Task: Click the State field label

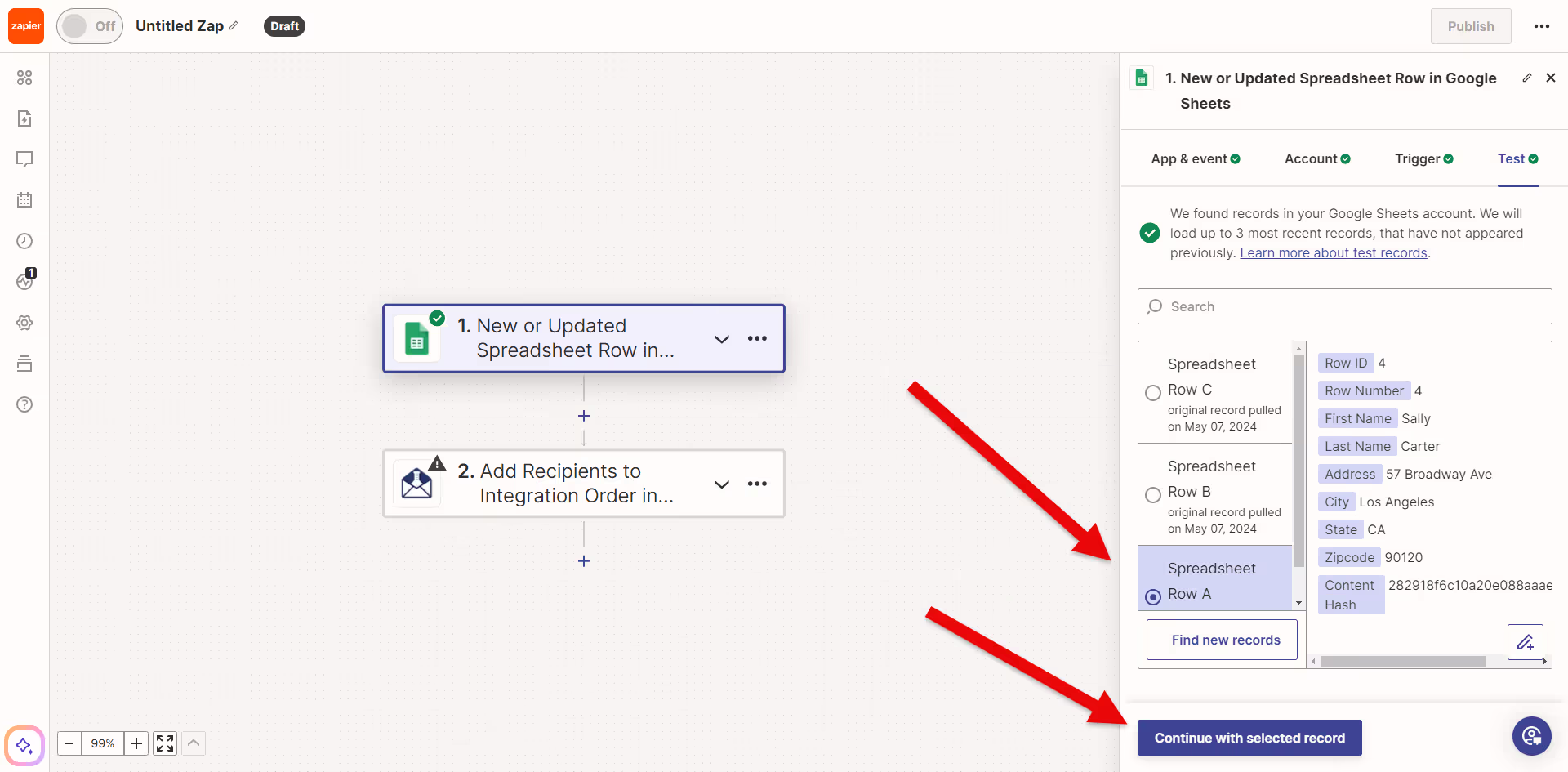Action: pos(1340,529)
